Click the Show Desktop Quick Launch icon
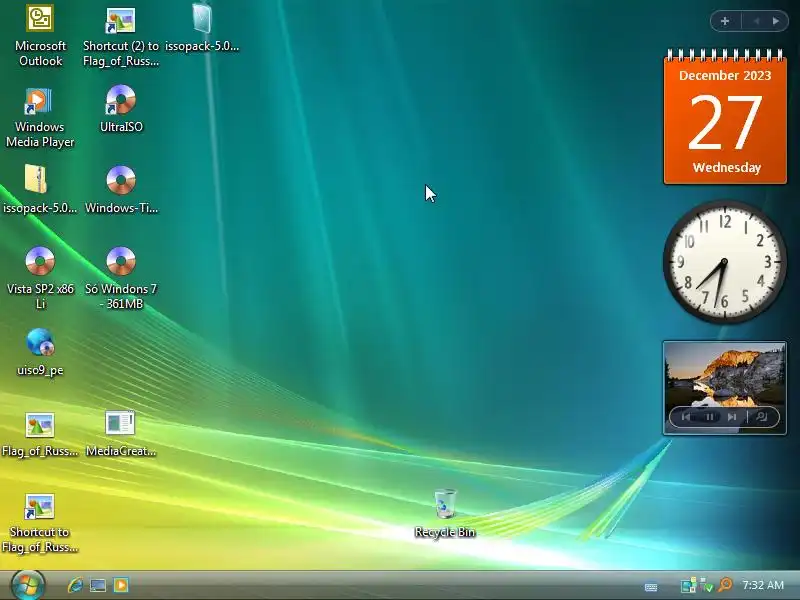Image resolution: width=800 pixels, height=600 pixels. 98,585
